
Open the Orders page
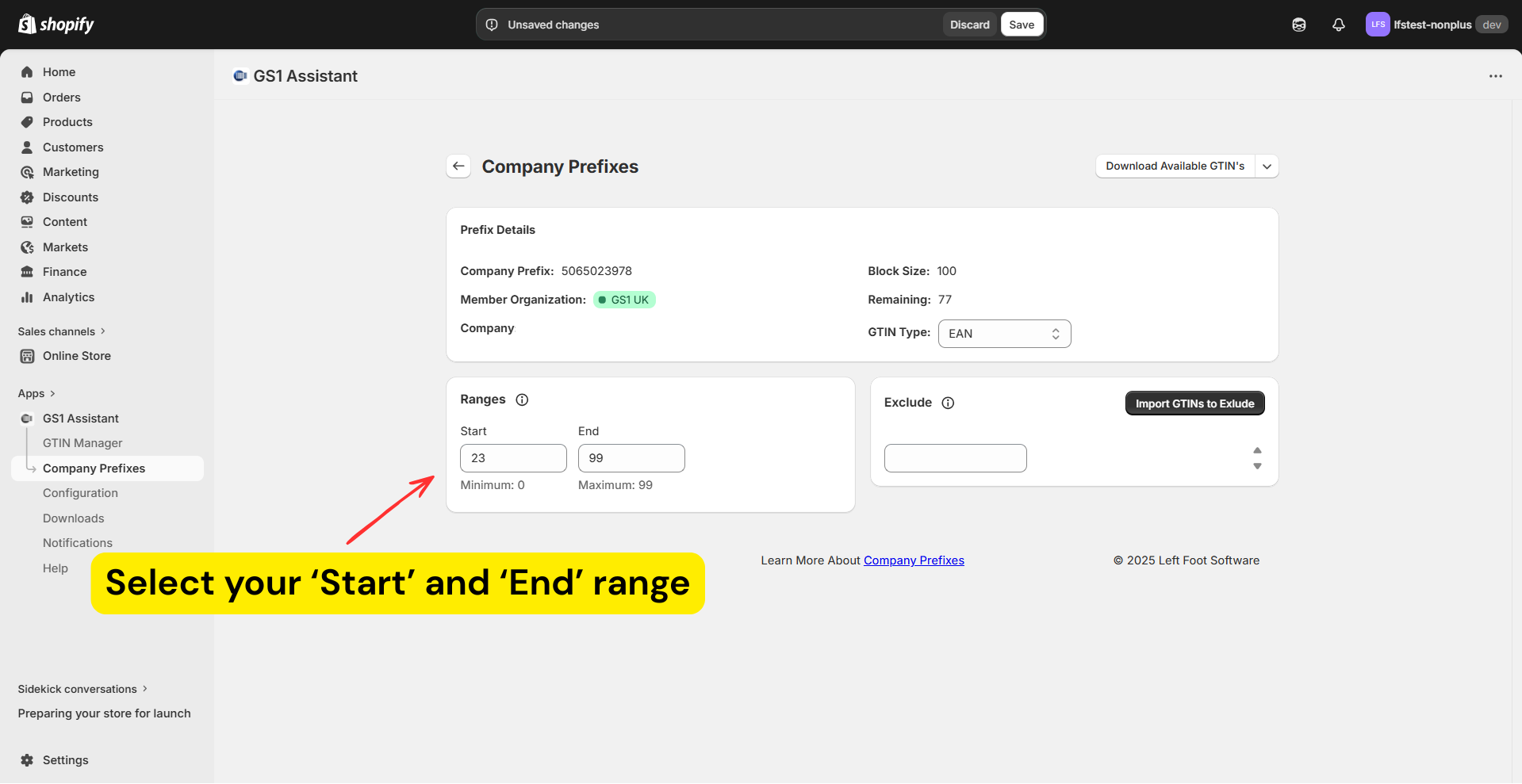62,98
